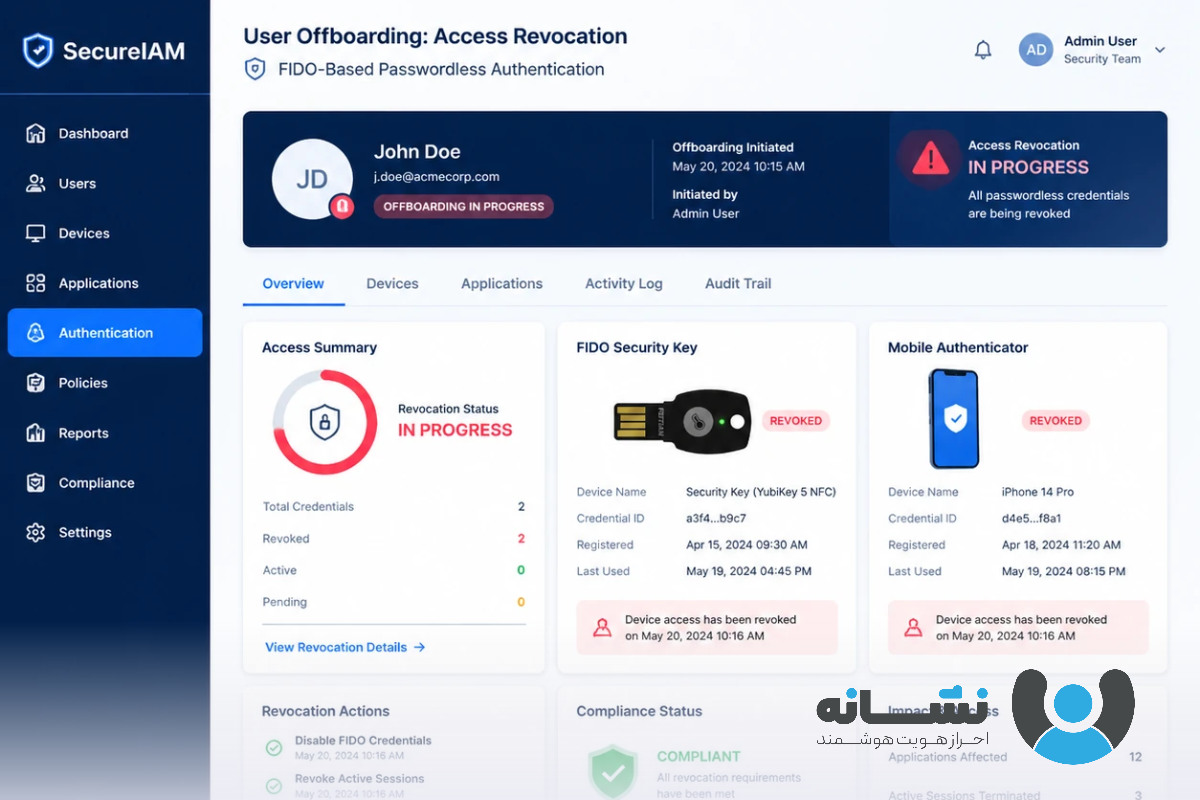Click check icon for Disable FIDO Credentials
Image resolution: width=1200 pixels, height=800 pixels.
pos(273,747)
